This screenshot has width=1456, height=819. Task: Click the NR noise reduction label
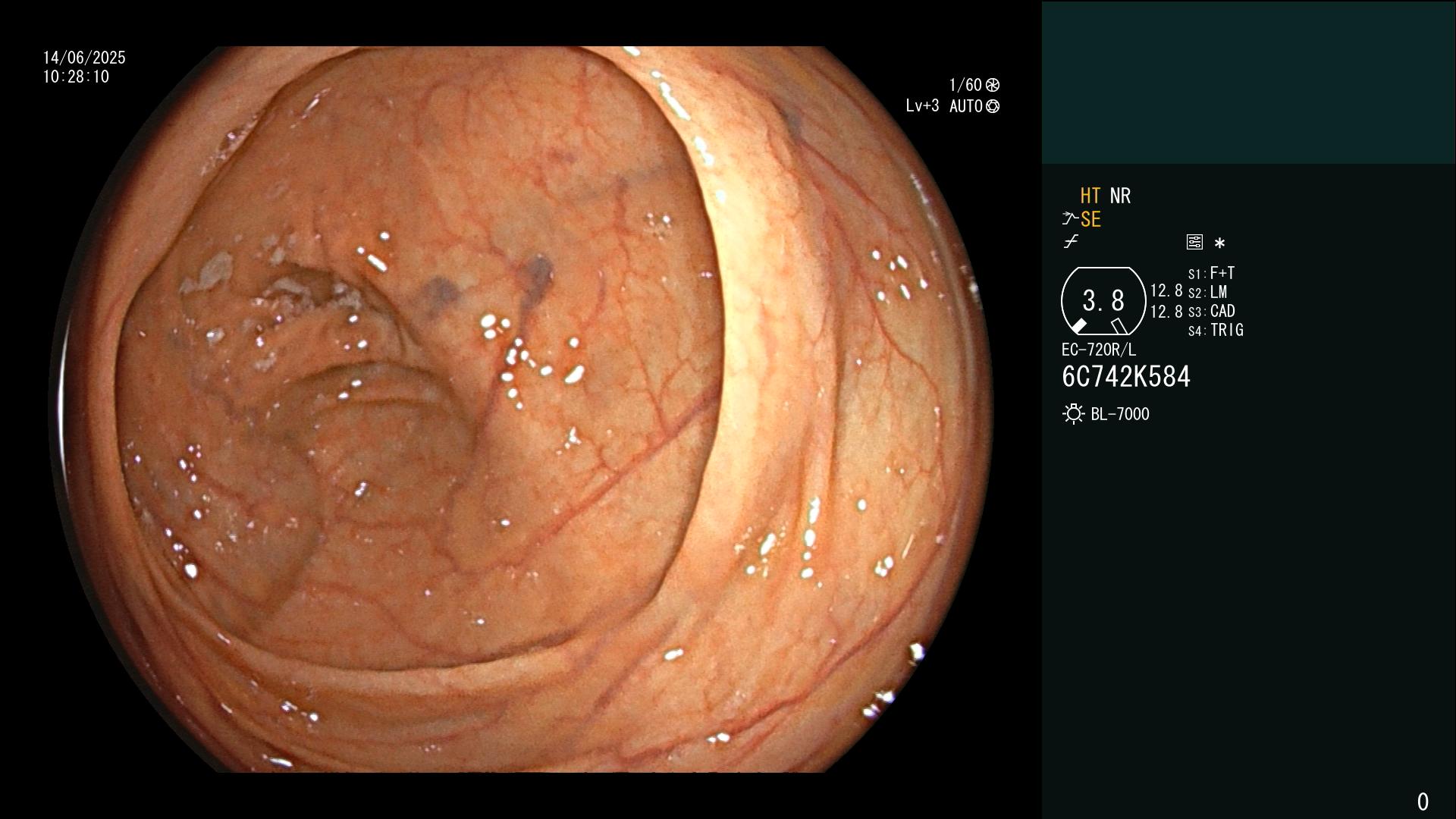[1120, 196]
